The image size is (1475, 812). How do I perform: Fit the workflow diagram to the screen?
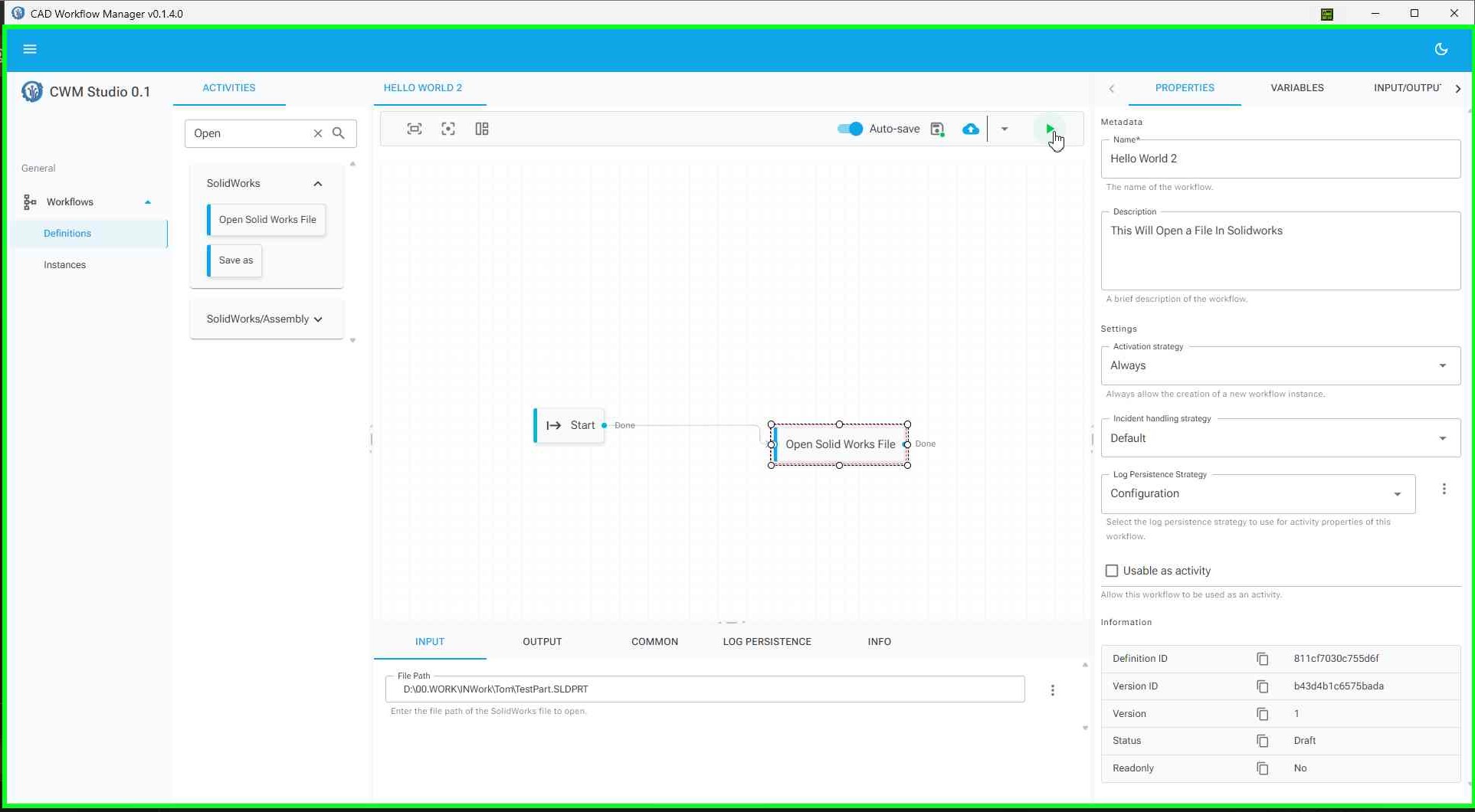click(414, 128)
